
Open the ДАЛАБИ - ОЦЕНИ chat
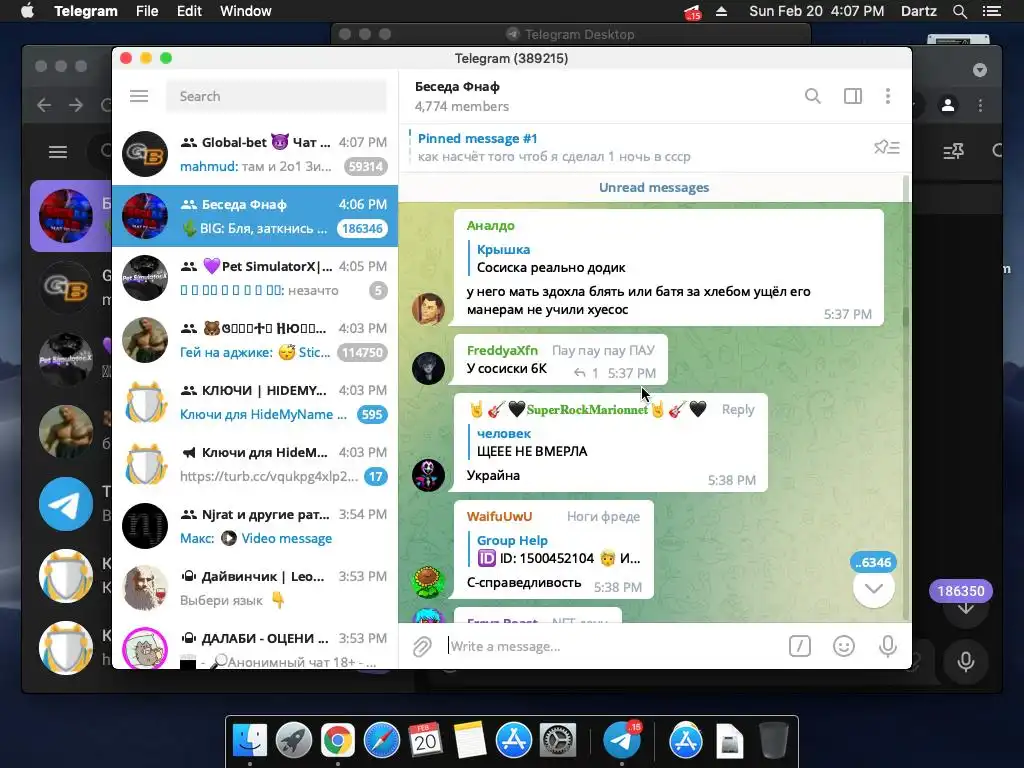tap(255, 644)
